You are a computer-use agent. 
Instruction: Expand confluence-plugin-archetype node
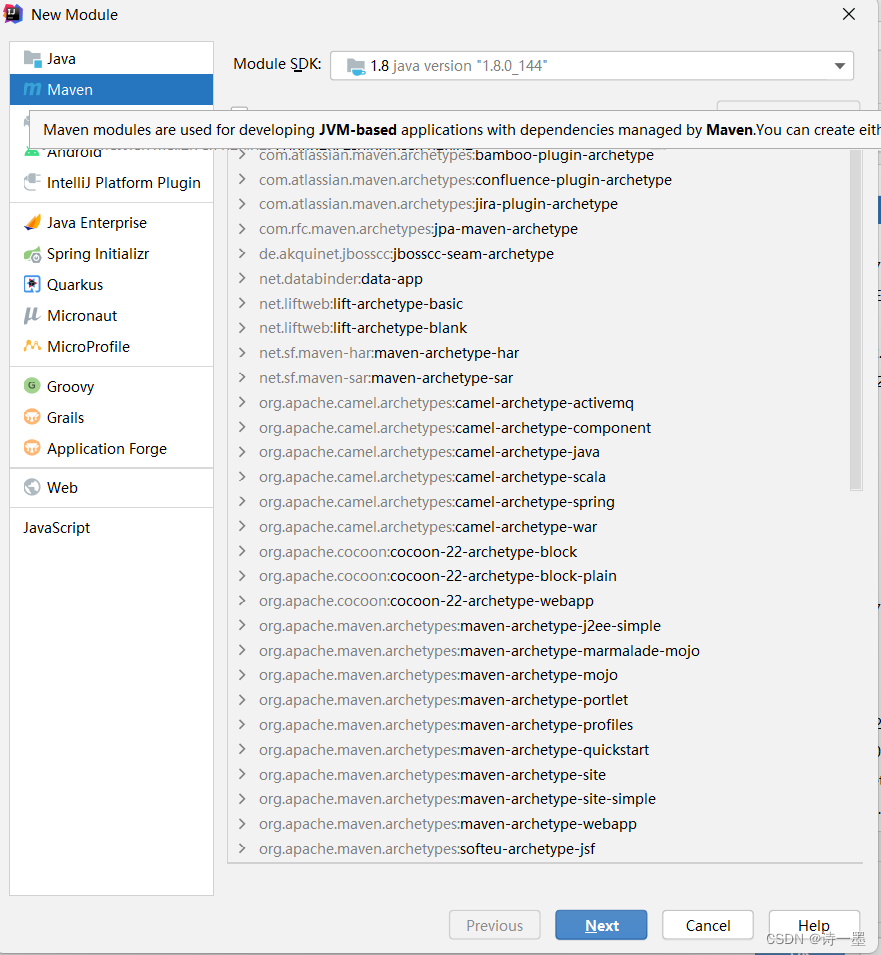tap(242, 179)
